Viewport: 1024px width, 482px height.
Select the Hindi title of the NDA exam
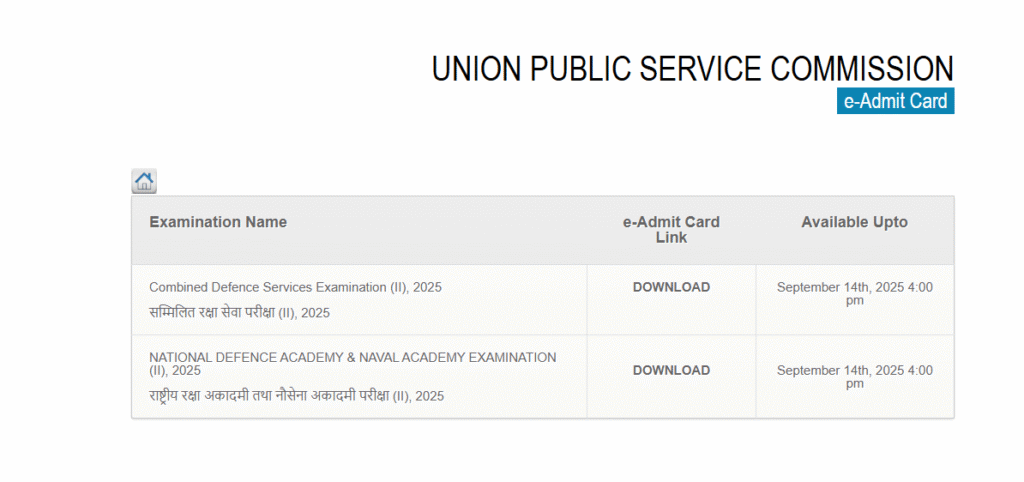(296, 396)
